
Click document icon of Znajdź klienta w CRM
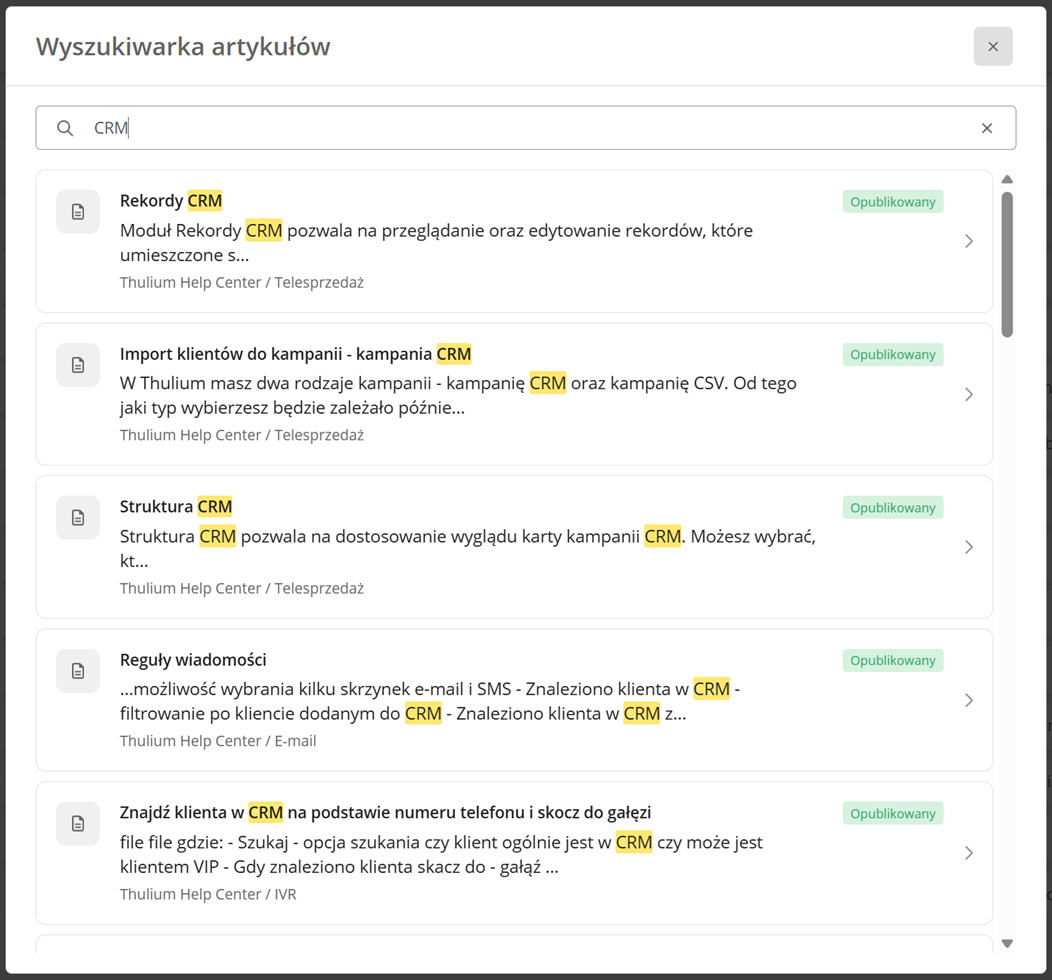click(78, 824)
